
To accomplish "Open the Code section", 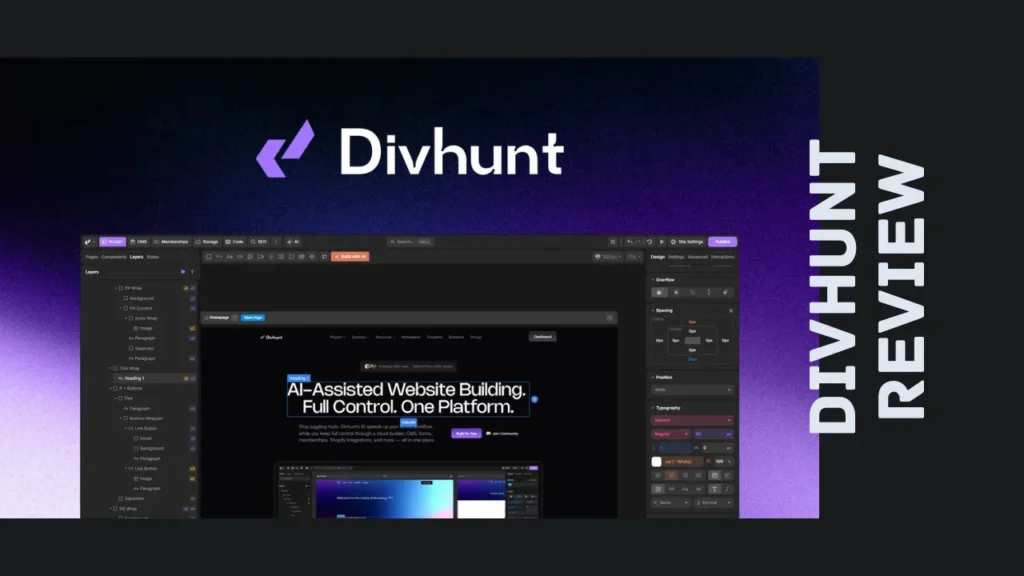I will pyautogui.click(x=234, y=242).
